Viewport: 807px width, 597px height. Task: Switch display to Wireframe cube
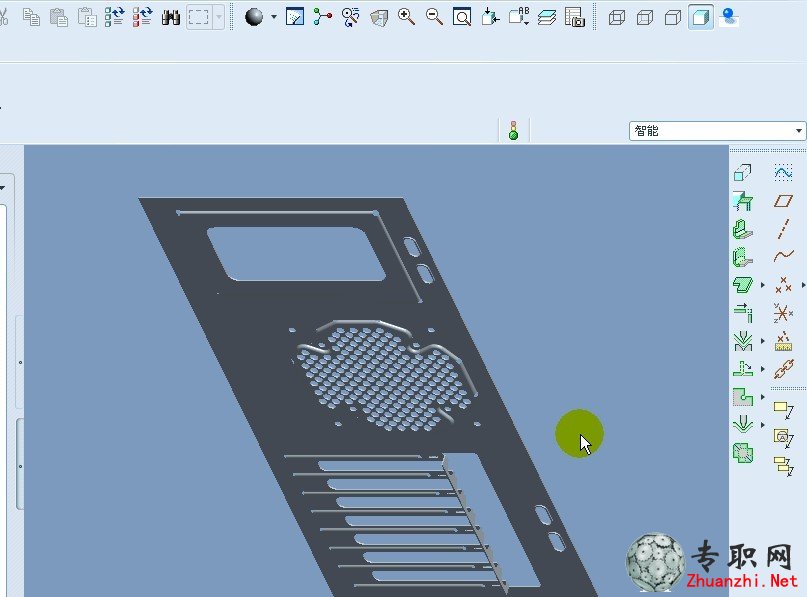pyautogui.click(x=617, y=18)
